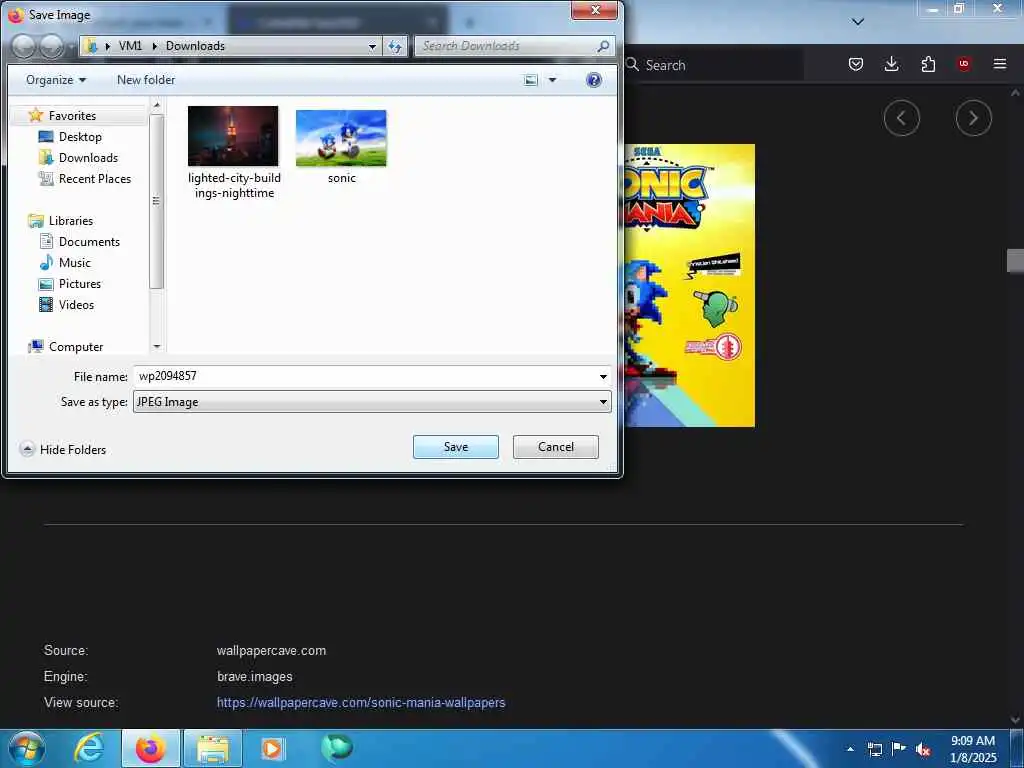This screenshot has width=1024, height=768.
Task: Expand the address path dropdown arrow
Action: 372,46
